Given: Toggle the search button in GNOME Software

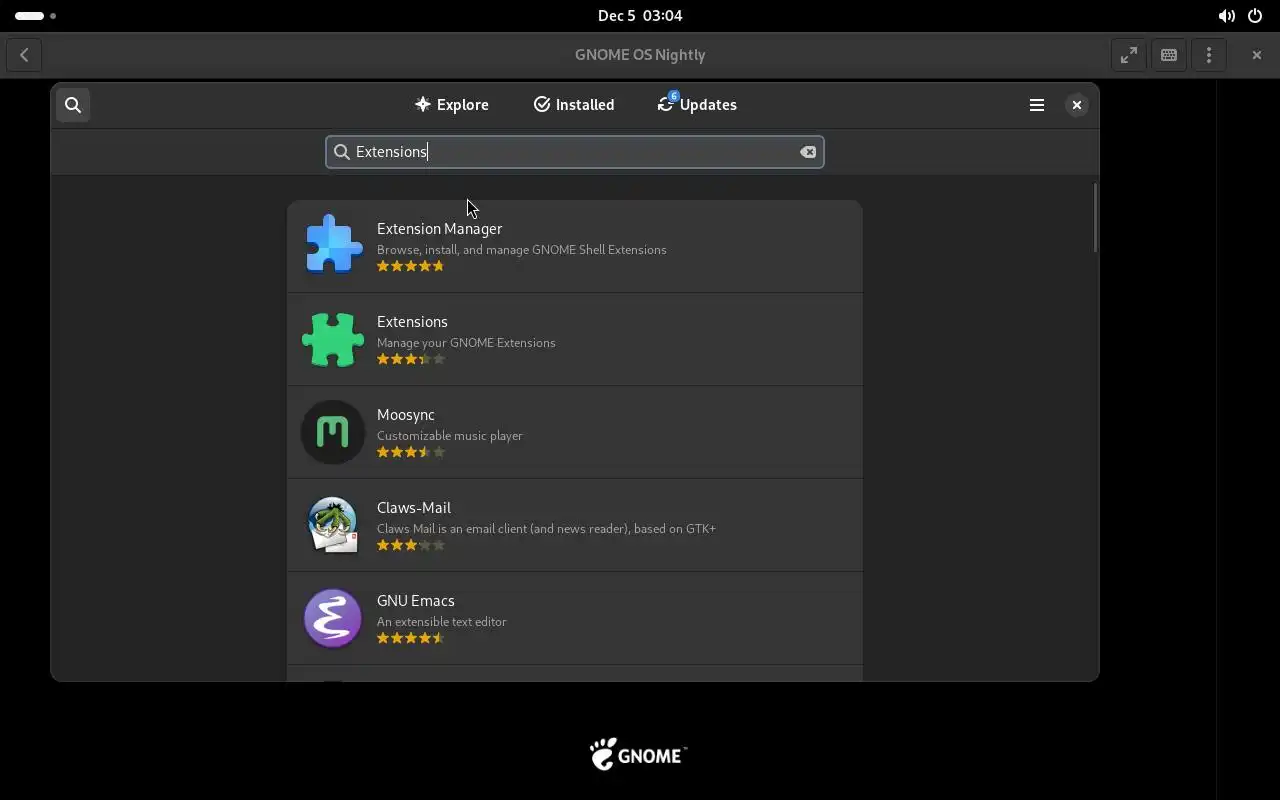Looking at the screenshot, I should click(x=73, y=105).
